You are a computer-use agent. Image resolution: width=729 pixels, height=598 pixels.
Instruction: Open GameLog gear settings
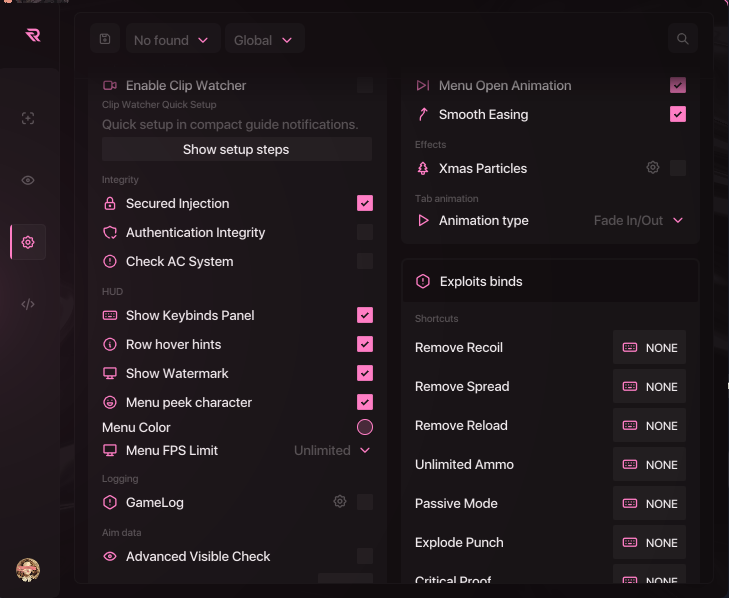click(x=340, y=501)
